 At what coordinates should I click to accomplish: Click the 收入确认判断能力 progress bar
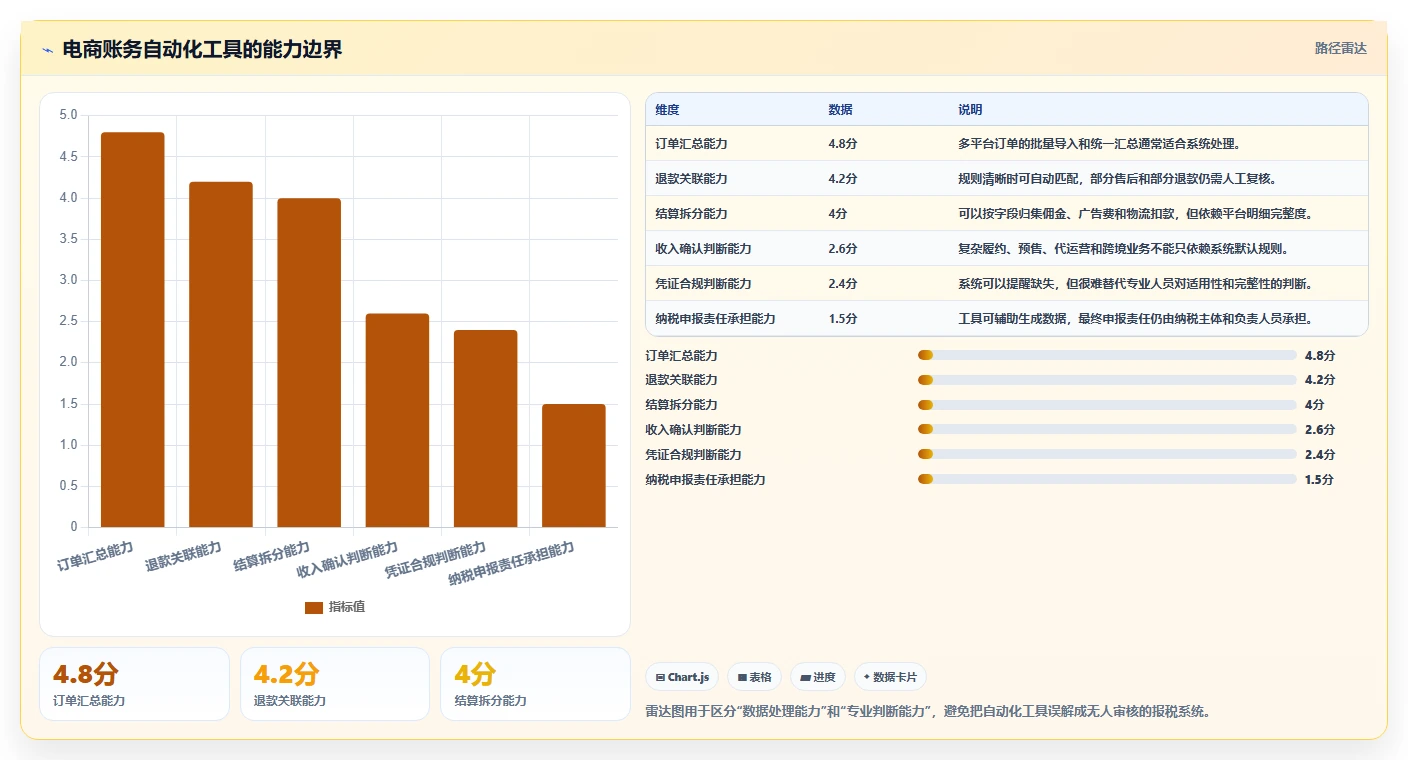pyautogui.click(x=1107, y=430)
